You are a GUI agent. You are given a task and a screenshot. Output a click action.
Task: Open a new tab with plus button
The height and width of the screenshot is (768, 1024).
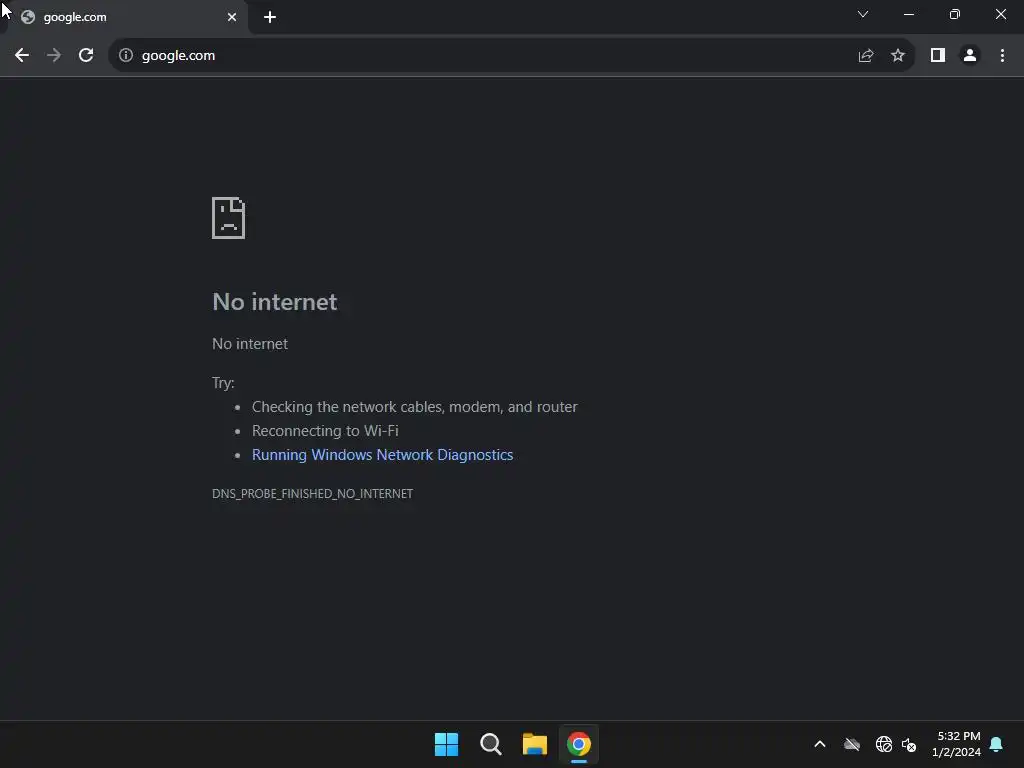270,17
